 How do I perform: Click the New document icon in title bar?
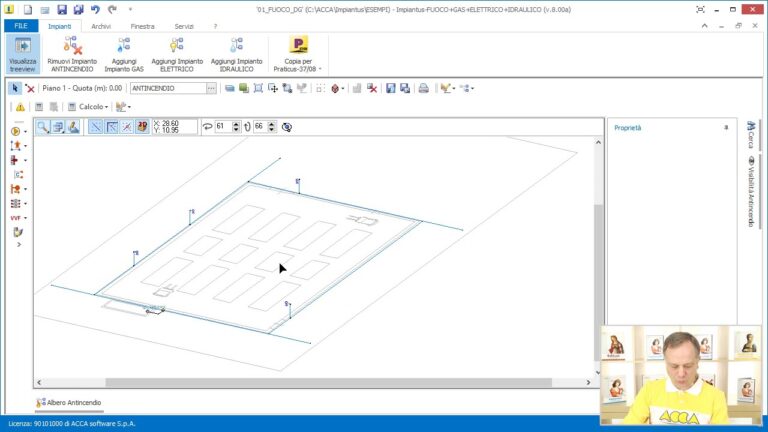tap(28, 9)
